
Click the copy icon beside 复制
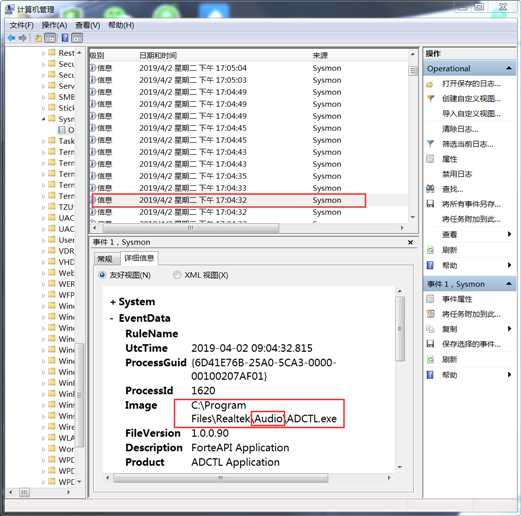point(430,329)
